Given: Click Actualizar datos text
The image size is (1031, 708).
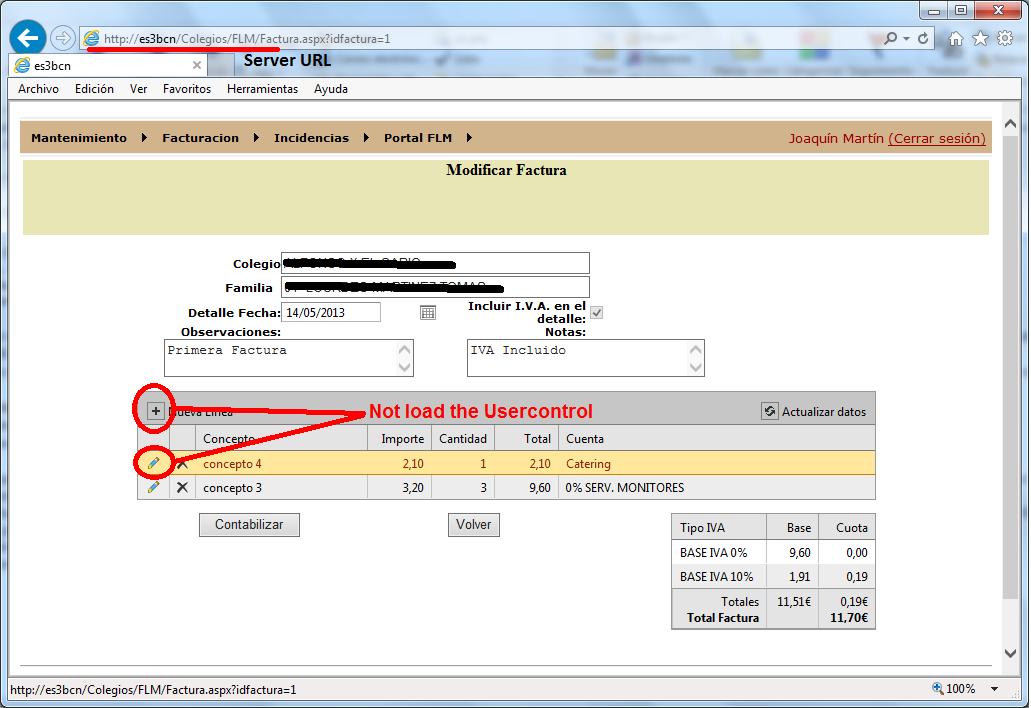Looking at the screenshot, I should [824, 412].
